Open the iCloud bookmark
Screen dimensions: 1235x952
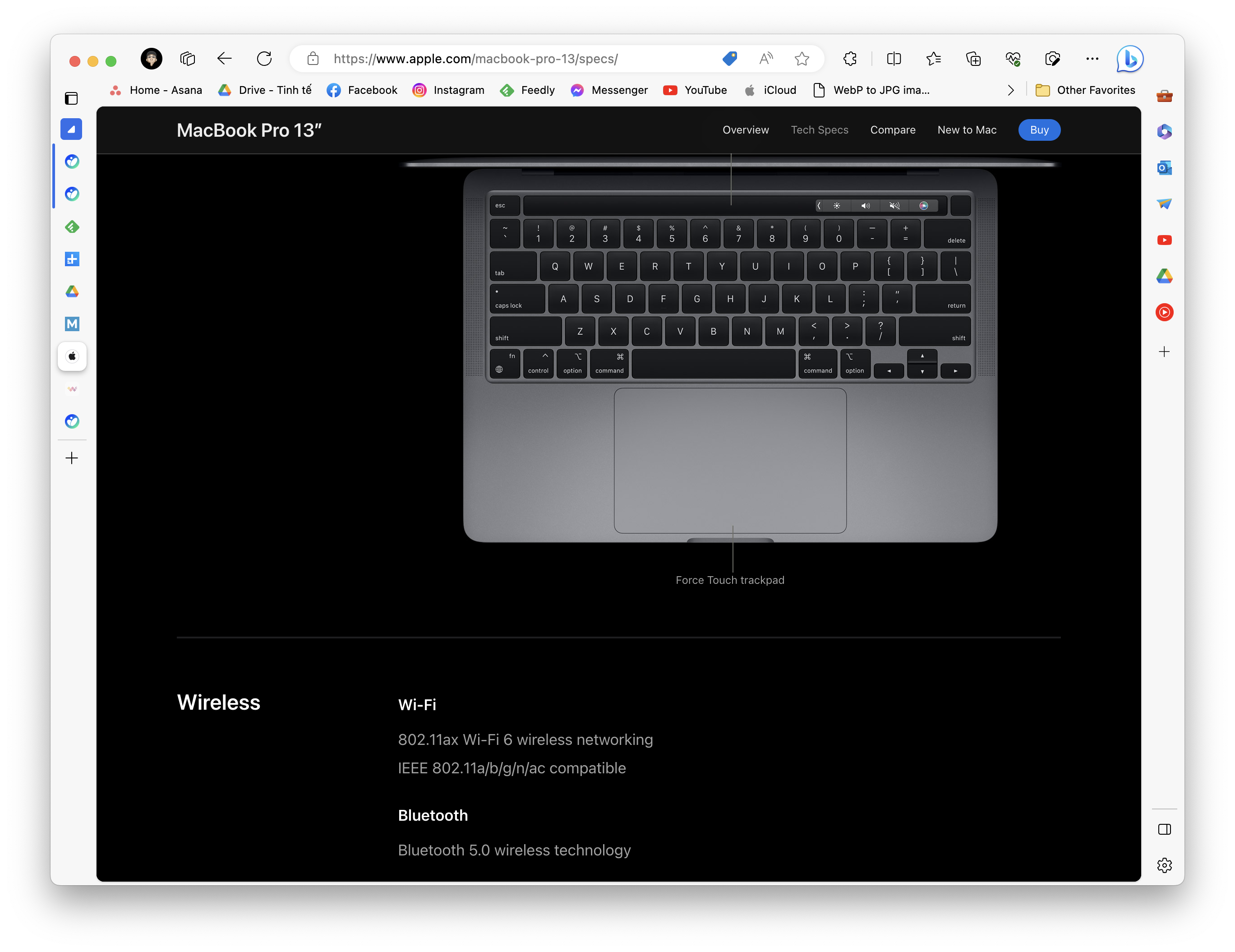770,90
